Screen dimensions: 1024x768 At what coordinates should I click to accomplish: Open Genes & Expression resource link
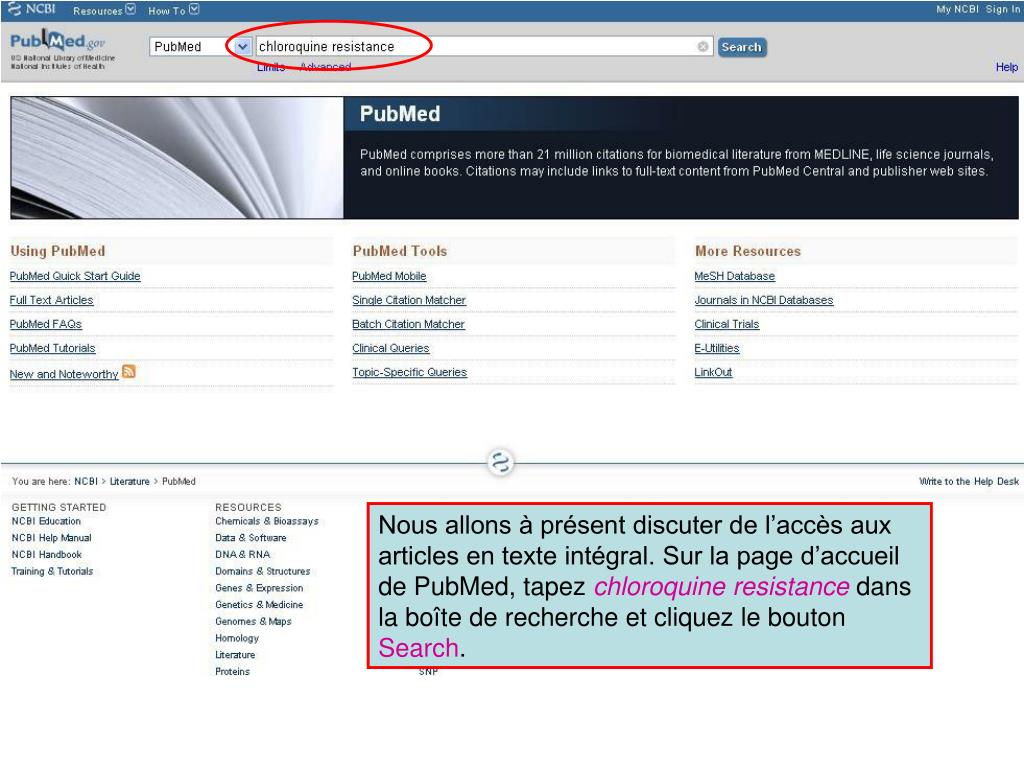click(x=259, y=588)
